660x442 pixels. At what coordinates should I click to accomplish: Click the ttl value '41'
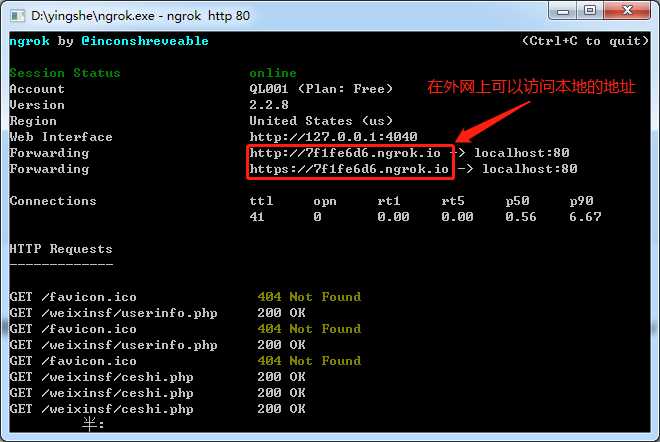[257, 217]
